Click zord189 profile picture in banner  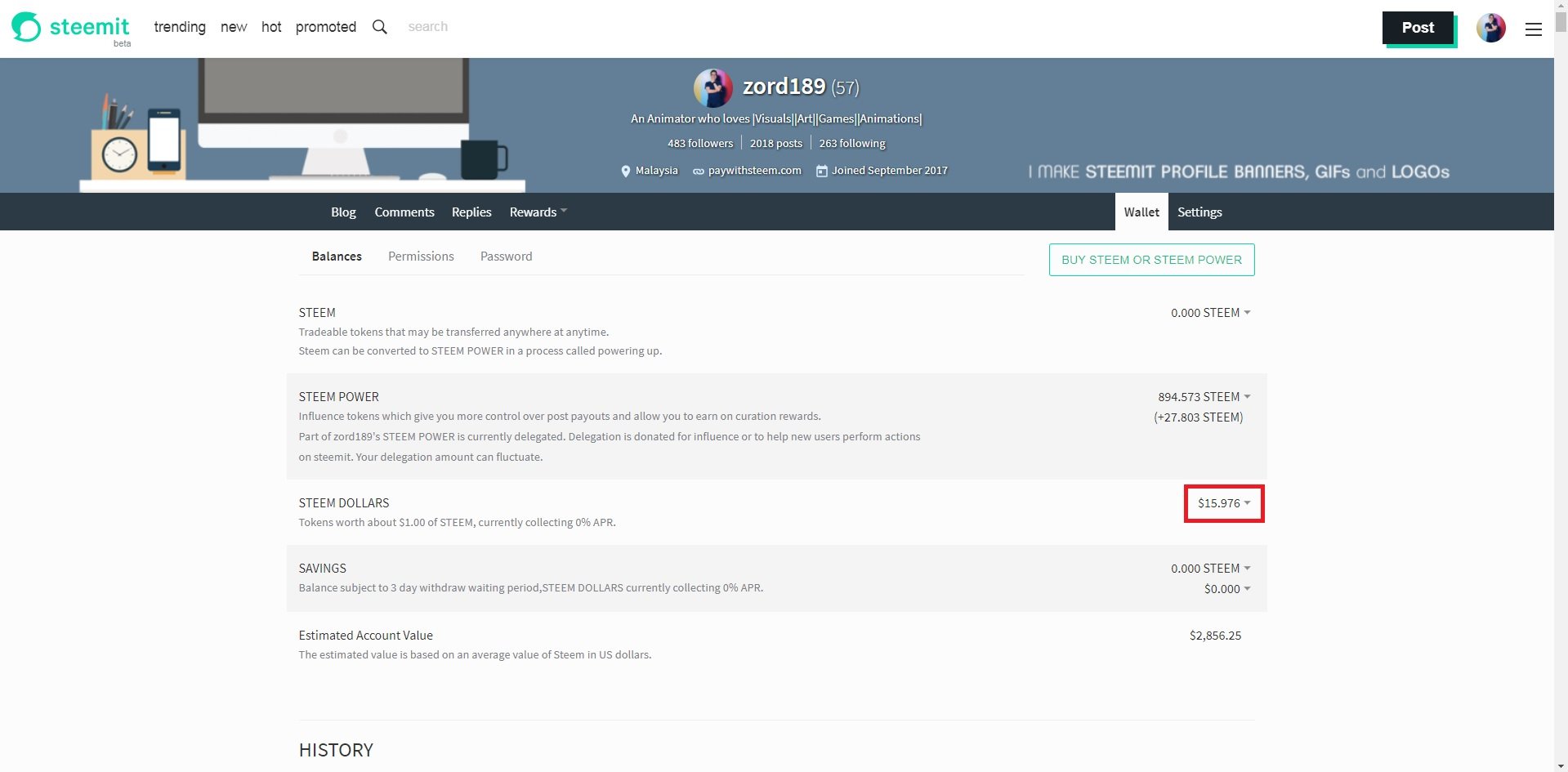pos(713,88)
